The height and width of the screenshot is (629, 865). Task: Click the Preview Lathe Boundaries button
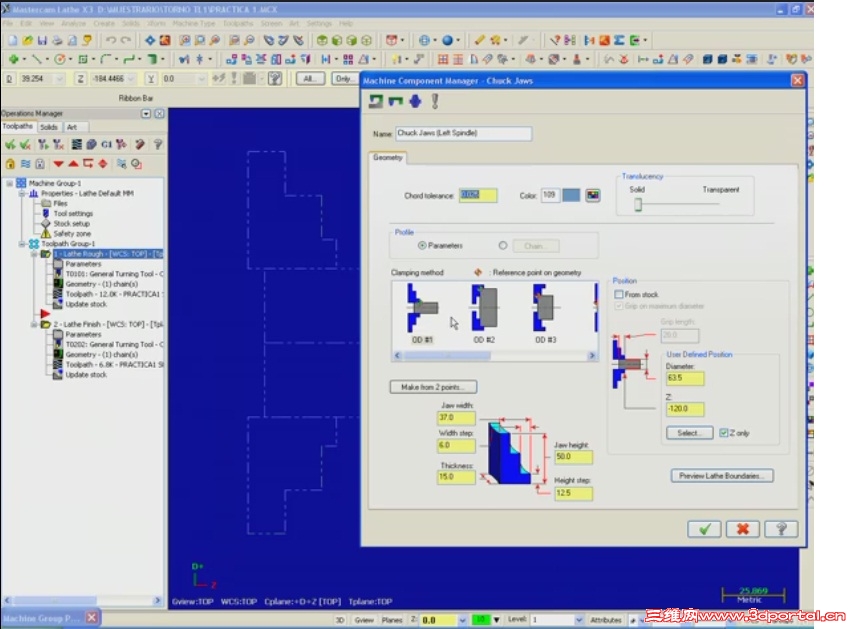(x=722, y=476)
